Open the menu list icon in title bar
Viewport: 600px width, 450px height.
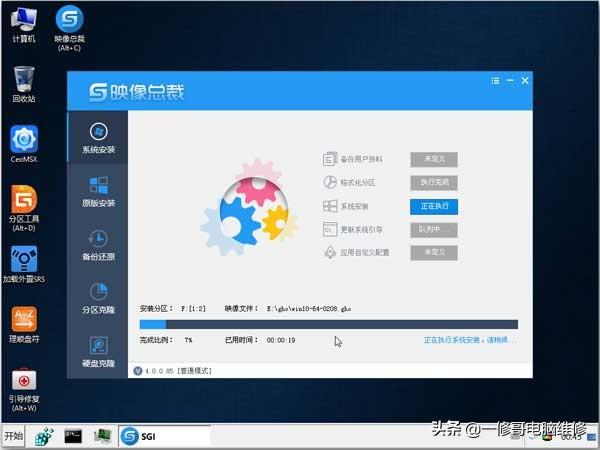point(495,81)
